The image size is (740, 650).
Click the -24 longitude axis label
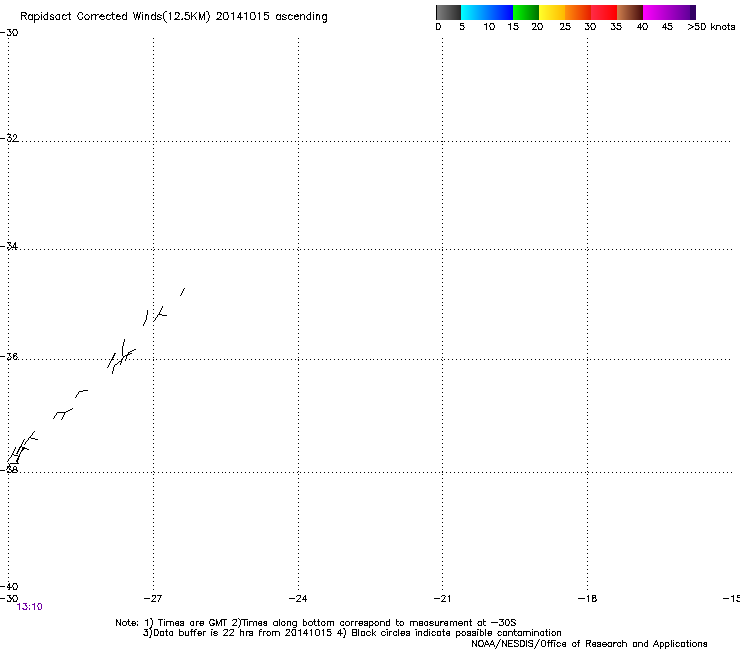[298, 599]
